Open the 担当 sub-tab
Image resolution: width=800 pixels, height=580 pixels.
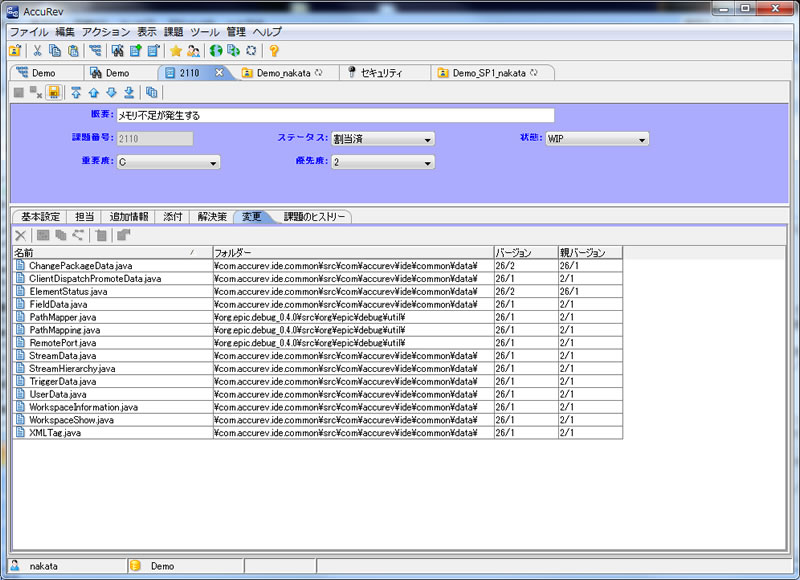(x=85, y=217)
